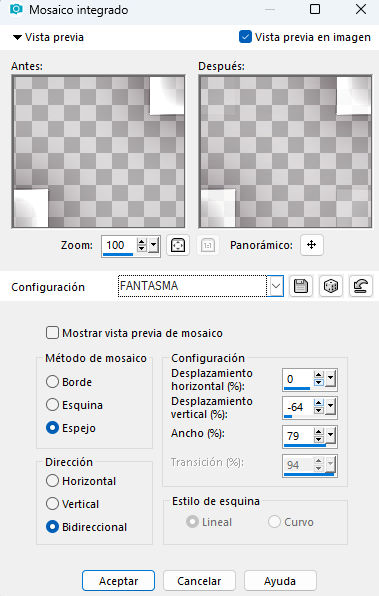The image size is (379, 596).
Task: Click the Aceptar button
Action: (x=118, y=581)
